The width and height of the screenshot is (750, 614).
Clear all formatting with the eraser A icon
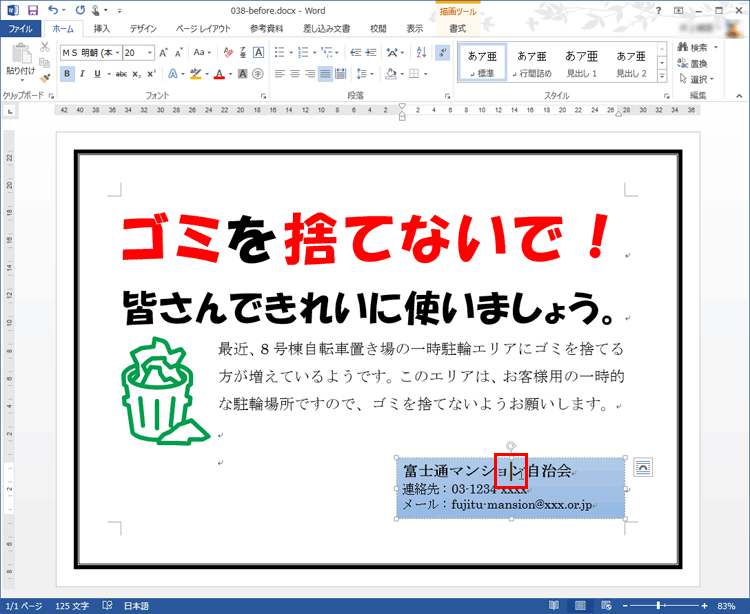point(228,53)
